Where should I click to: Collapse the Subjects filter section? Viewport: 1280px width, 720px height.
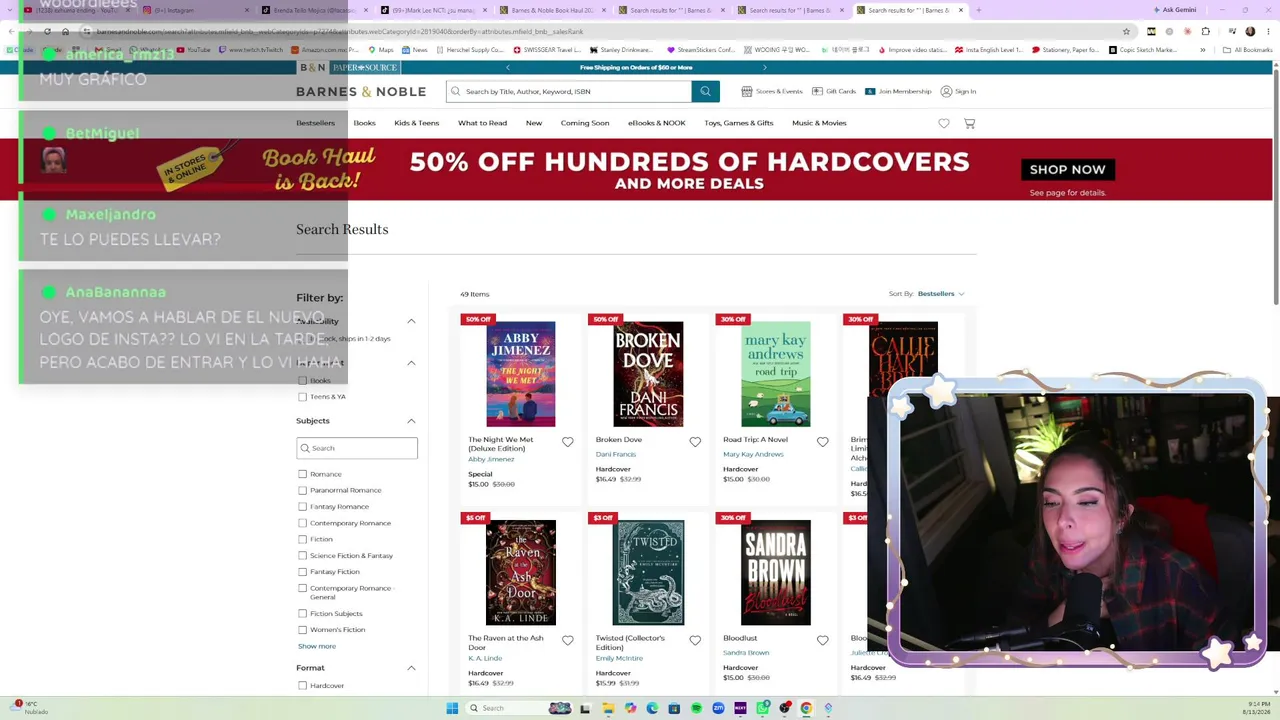coord(411,421)
